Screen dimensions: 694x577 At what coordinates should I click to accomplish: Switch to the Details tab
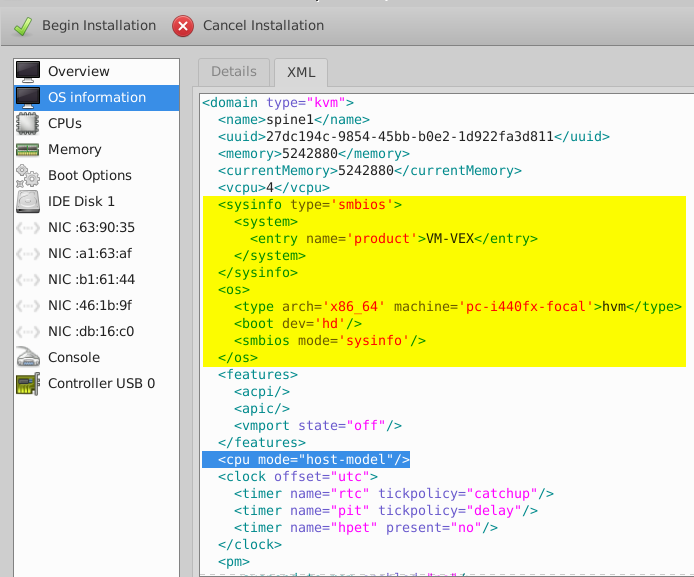point(234,72)
